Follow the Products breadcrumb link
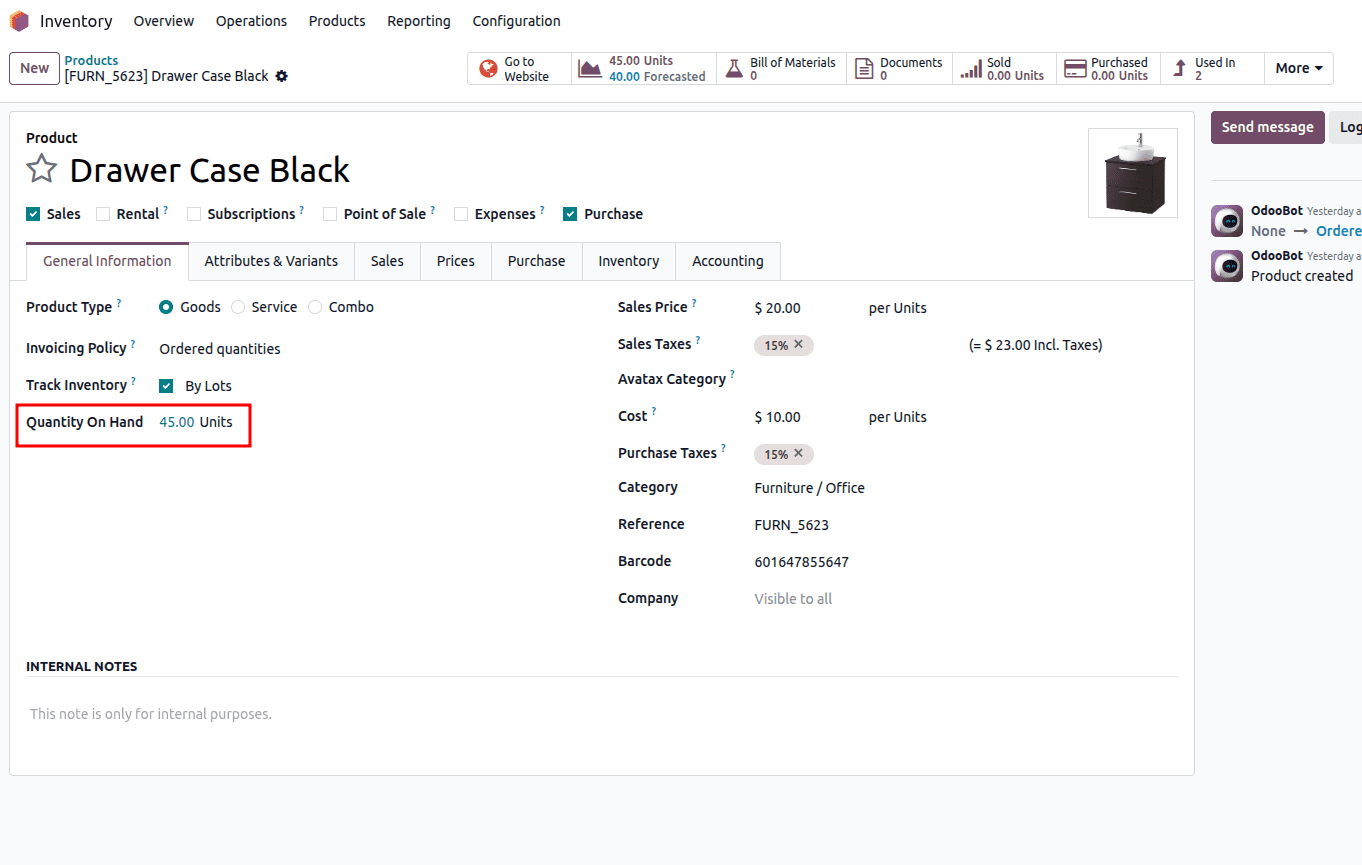Screen dimensions: 1362x865 tap(91, 61)
